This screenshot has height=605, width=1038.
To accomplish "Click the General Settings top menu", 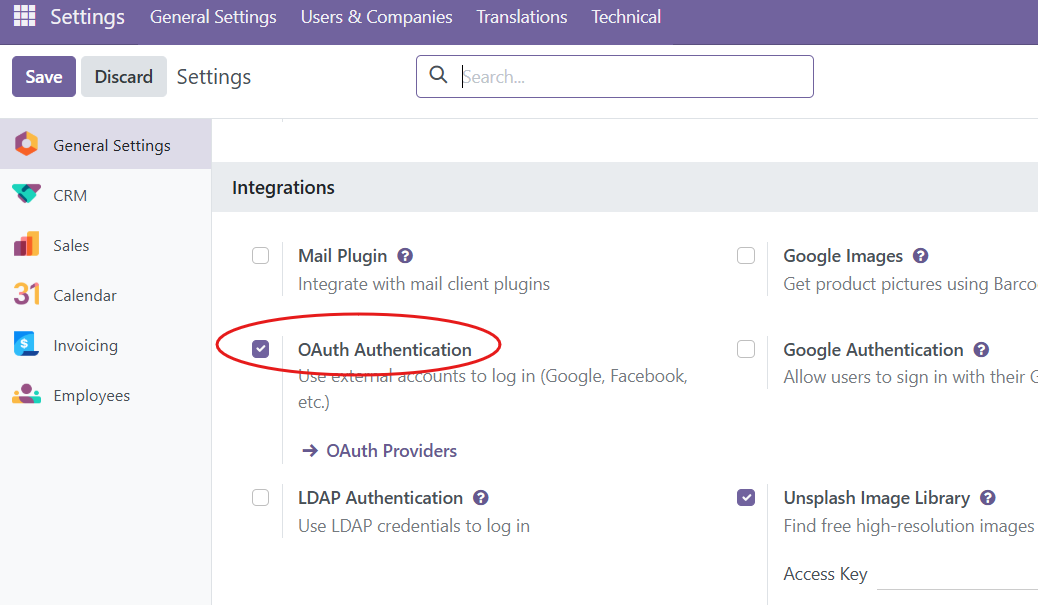I will (x=213, y=17).
